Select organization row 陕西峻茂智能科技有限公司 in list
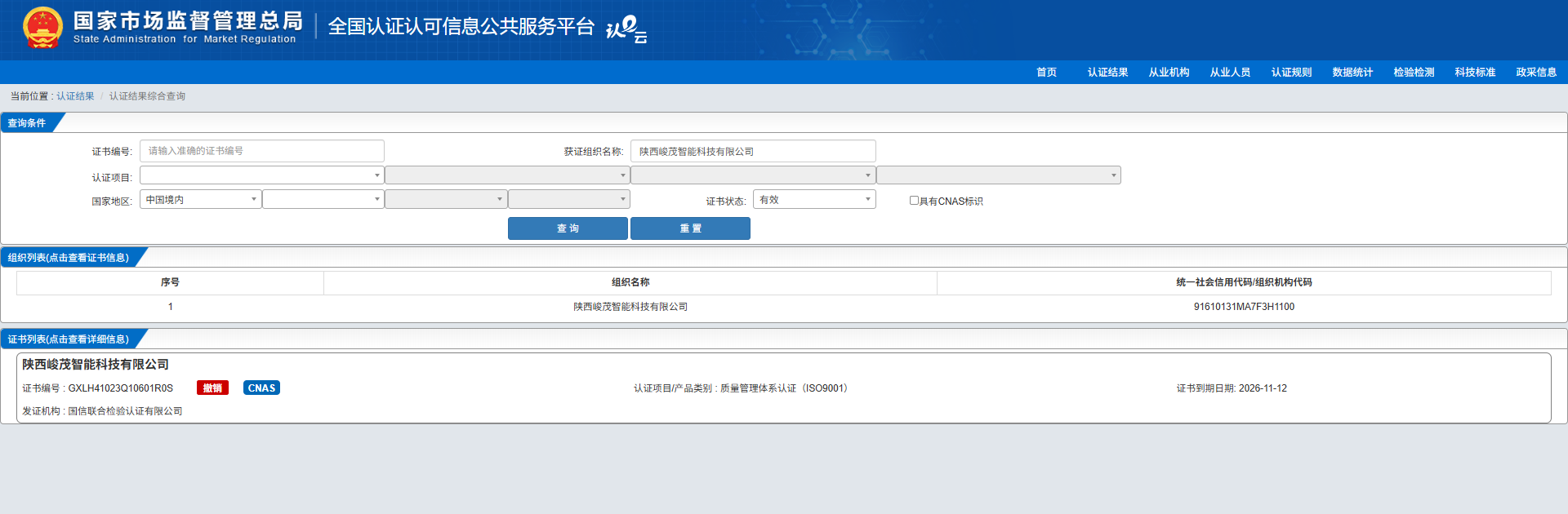Image resolution: width=1568 pixels, height=514 pixels. (630, 307)
